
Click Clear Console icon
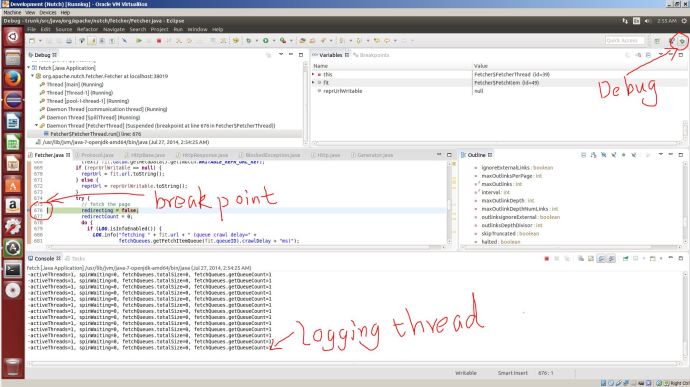click(x=581, y=258)
